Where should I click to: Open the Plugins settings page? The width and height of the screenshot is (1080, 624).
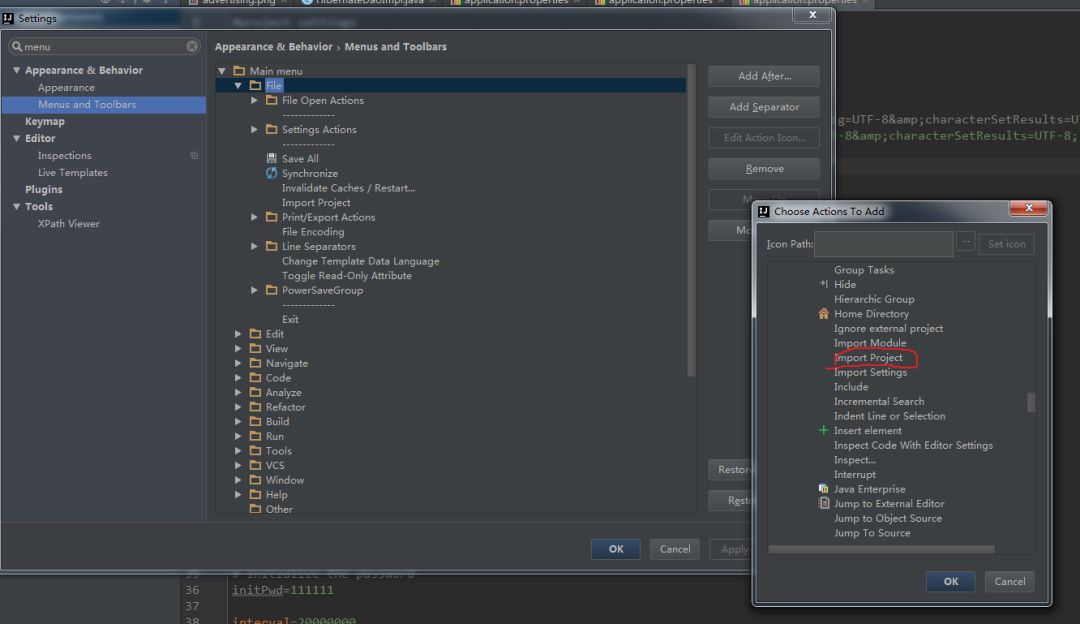pyautogui.click(x=44, y=190)
